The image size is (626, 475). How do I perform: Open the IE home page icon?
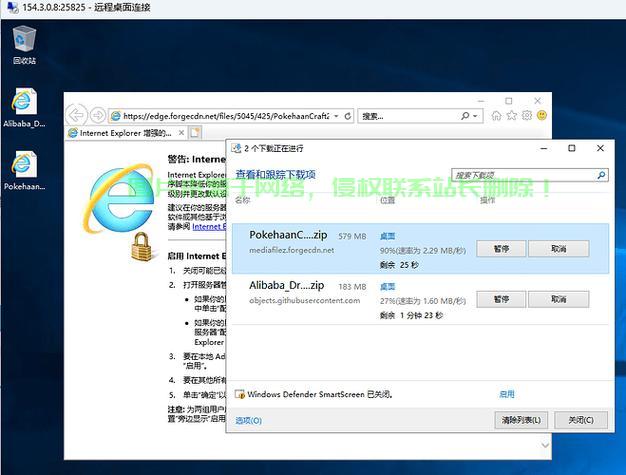point(496,115)
